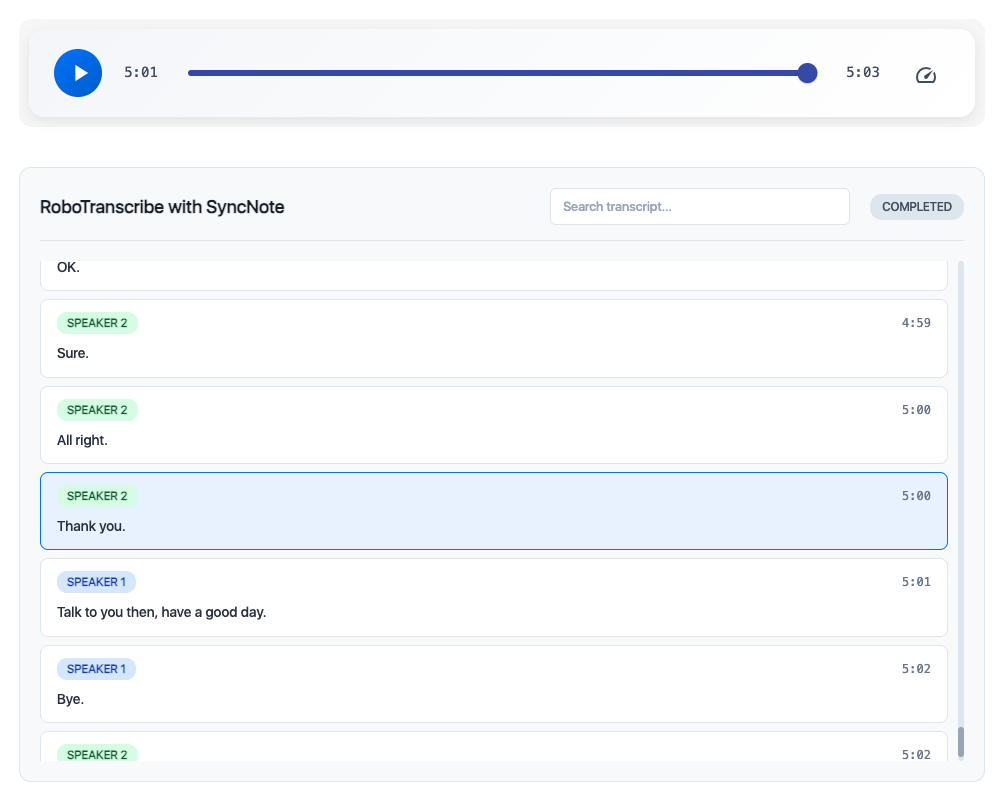Click Speaker 1 badge above "Talk to you then"

tap(96, 582)
